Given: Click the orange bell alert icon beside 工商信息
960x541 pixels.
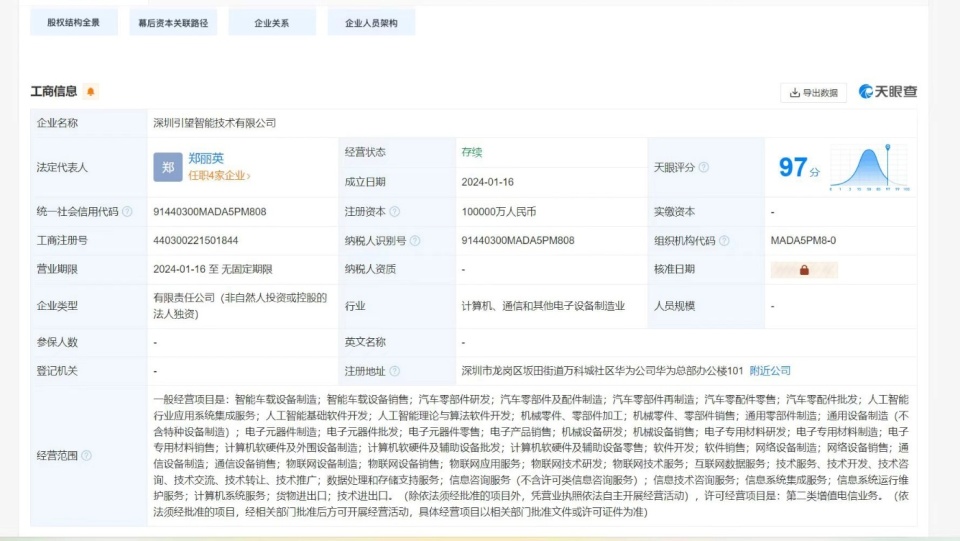Looking at the screenshot, I should point(91,91).
